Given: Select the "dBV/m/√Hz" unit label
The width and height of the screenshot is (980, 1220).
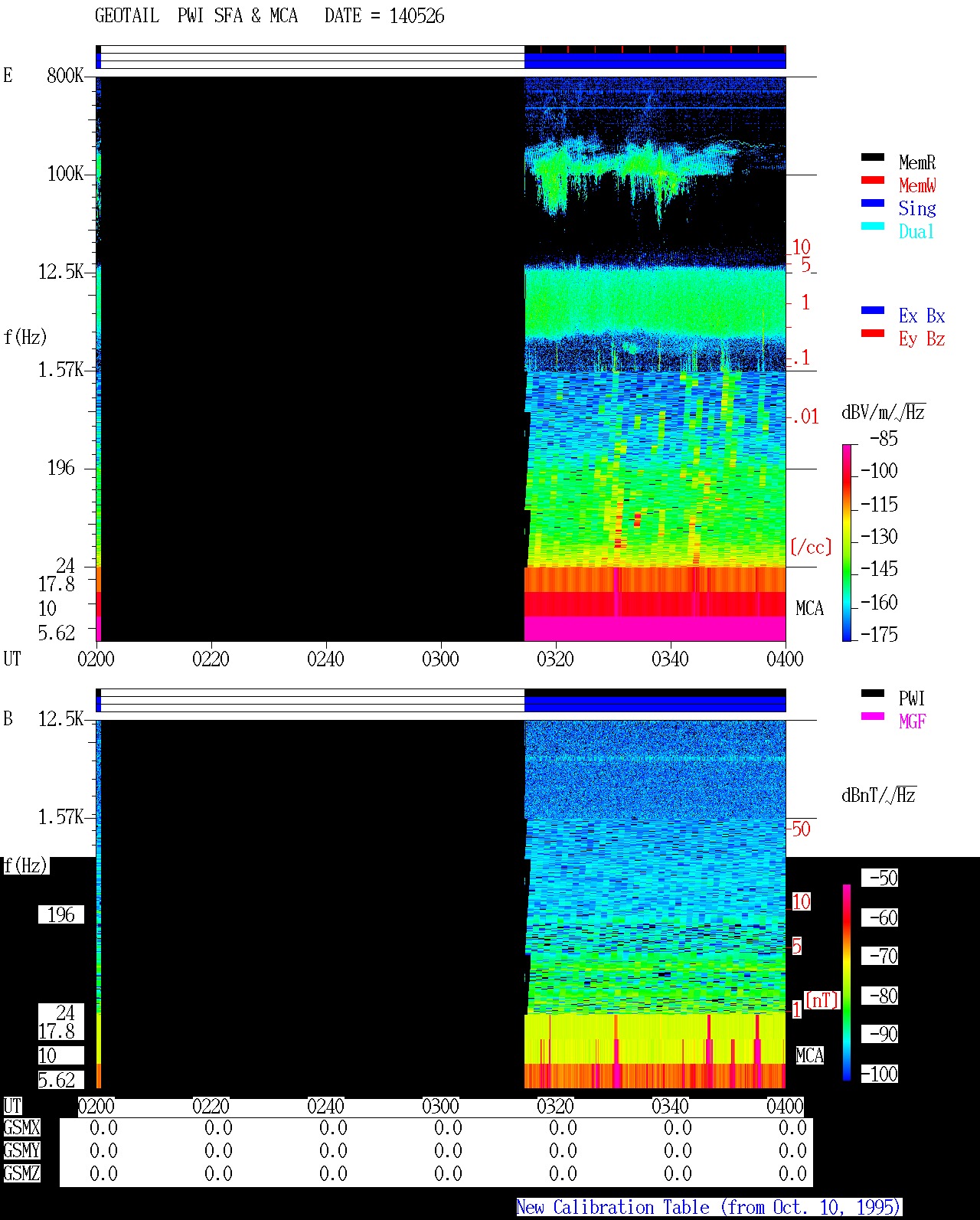Looking at the screenshot, I should (884, 412).
